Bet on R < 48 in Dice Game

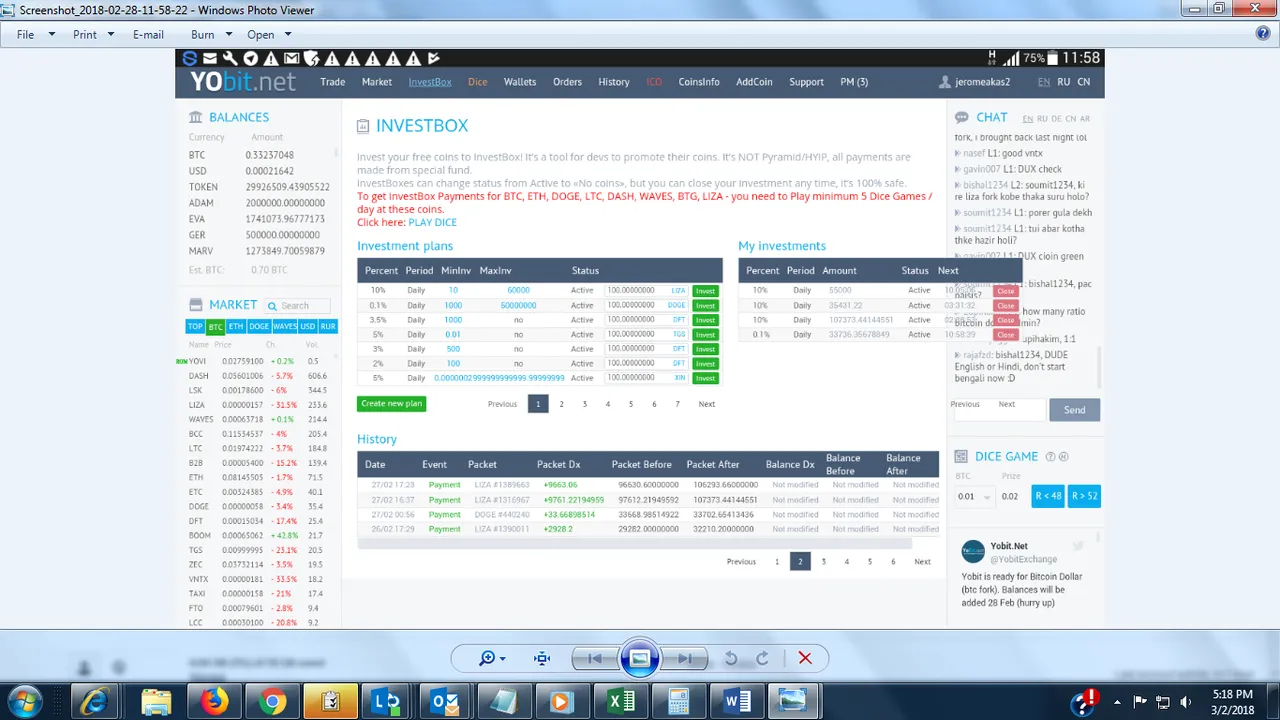point(1048,496)
